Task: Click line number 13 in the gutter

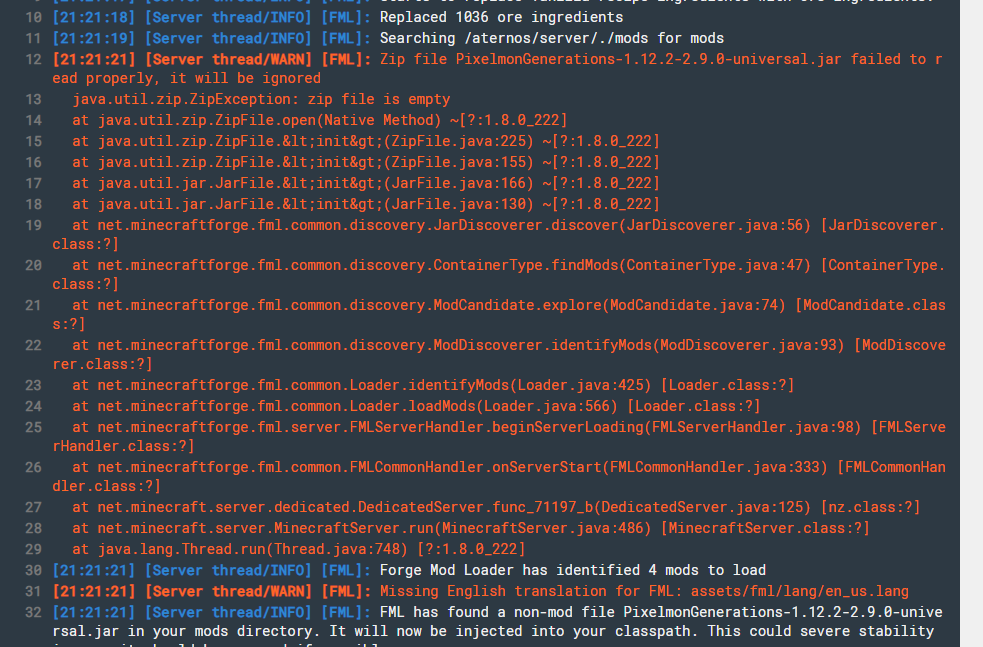Action: (x=33, y=100)
